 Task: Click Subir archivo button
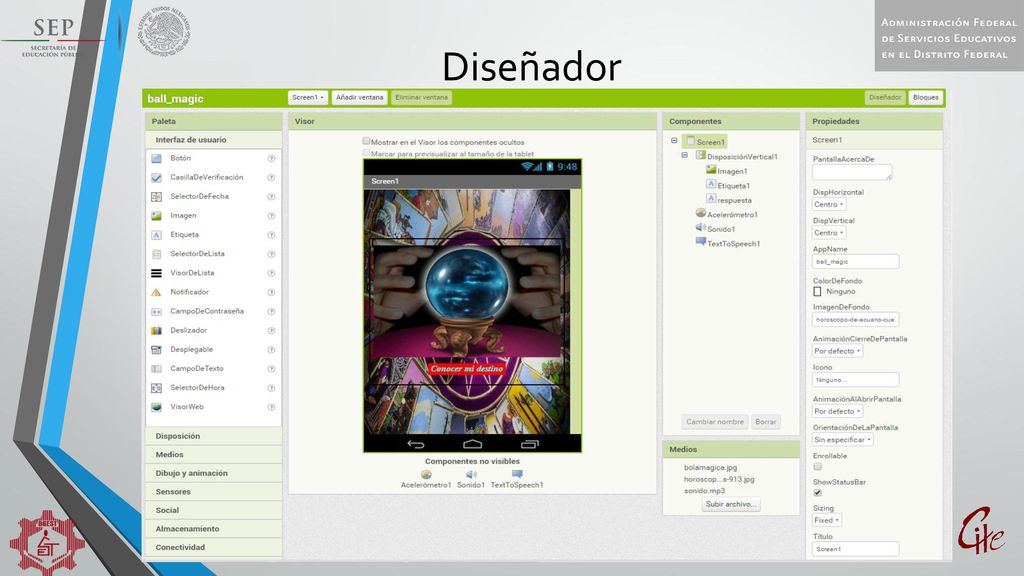(x=731, y=504)
